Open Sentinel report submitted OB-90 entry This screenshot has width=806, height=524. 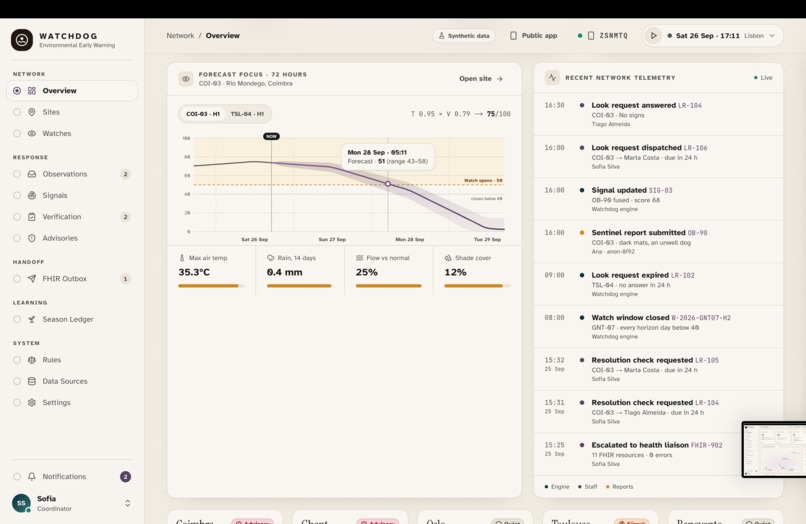658,242
